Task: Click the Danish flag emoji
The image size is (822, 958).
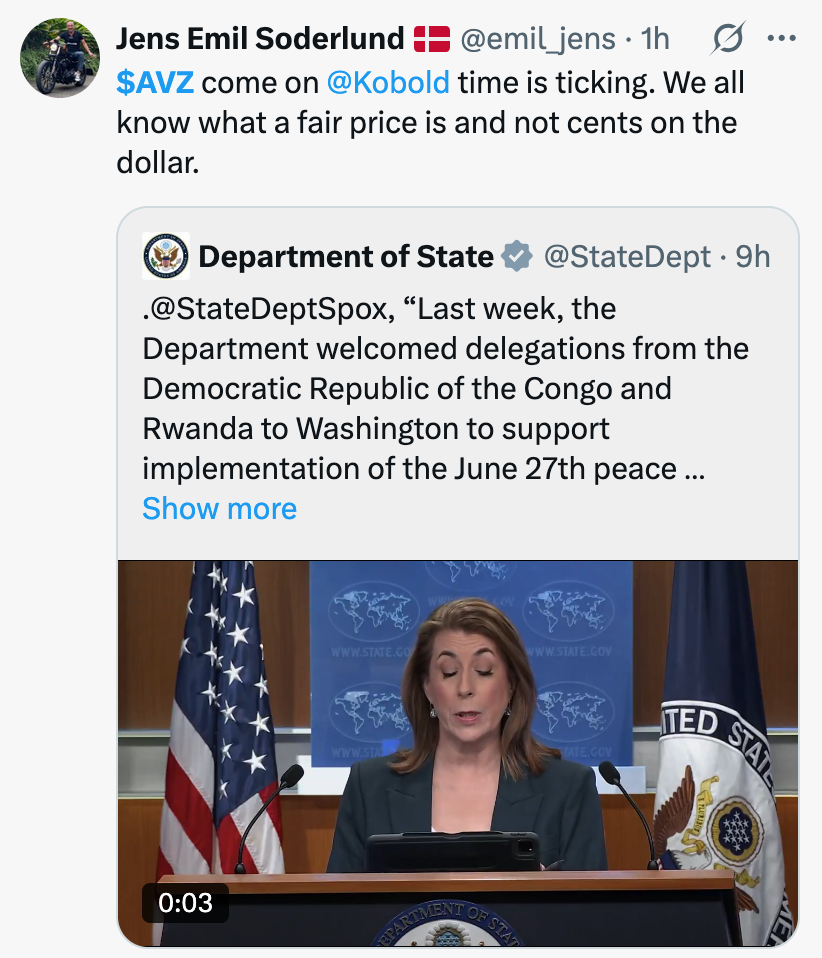Action: [430, 39]
